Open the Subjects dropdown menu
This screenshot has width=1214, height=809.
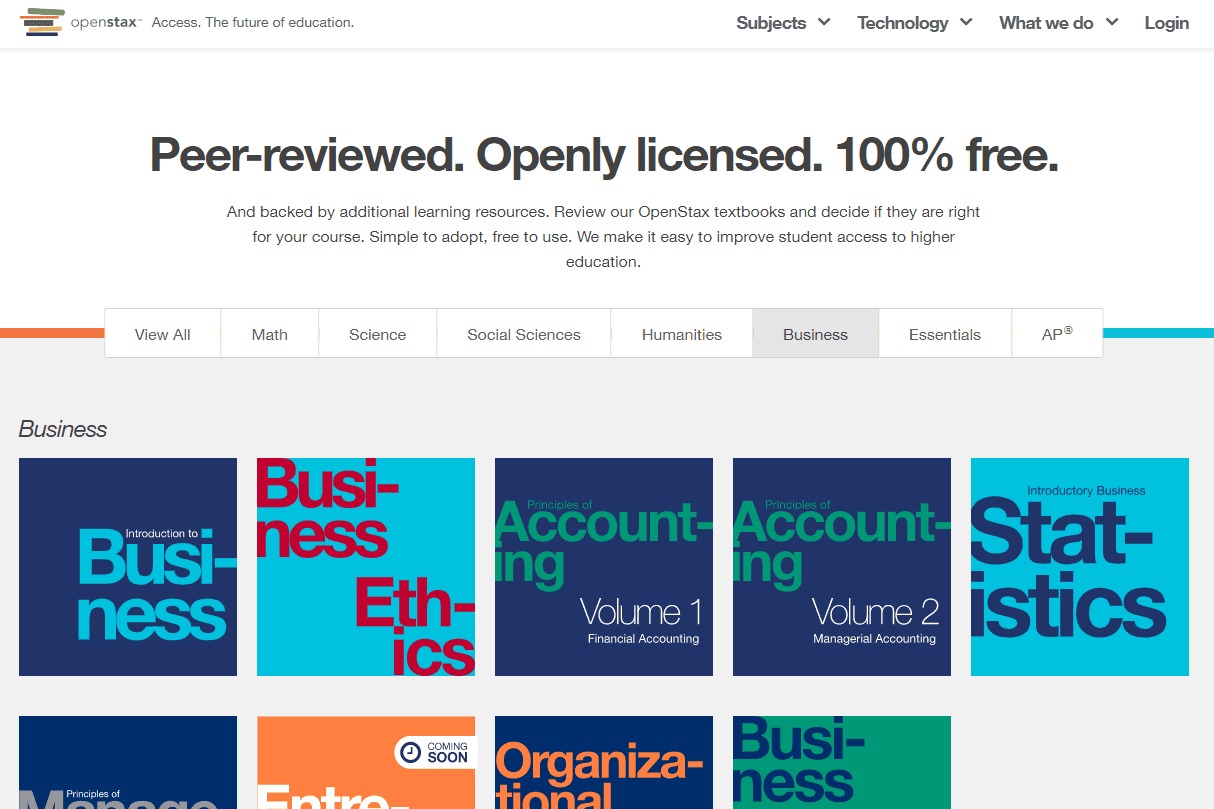782,22
